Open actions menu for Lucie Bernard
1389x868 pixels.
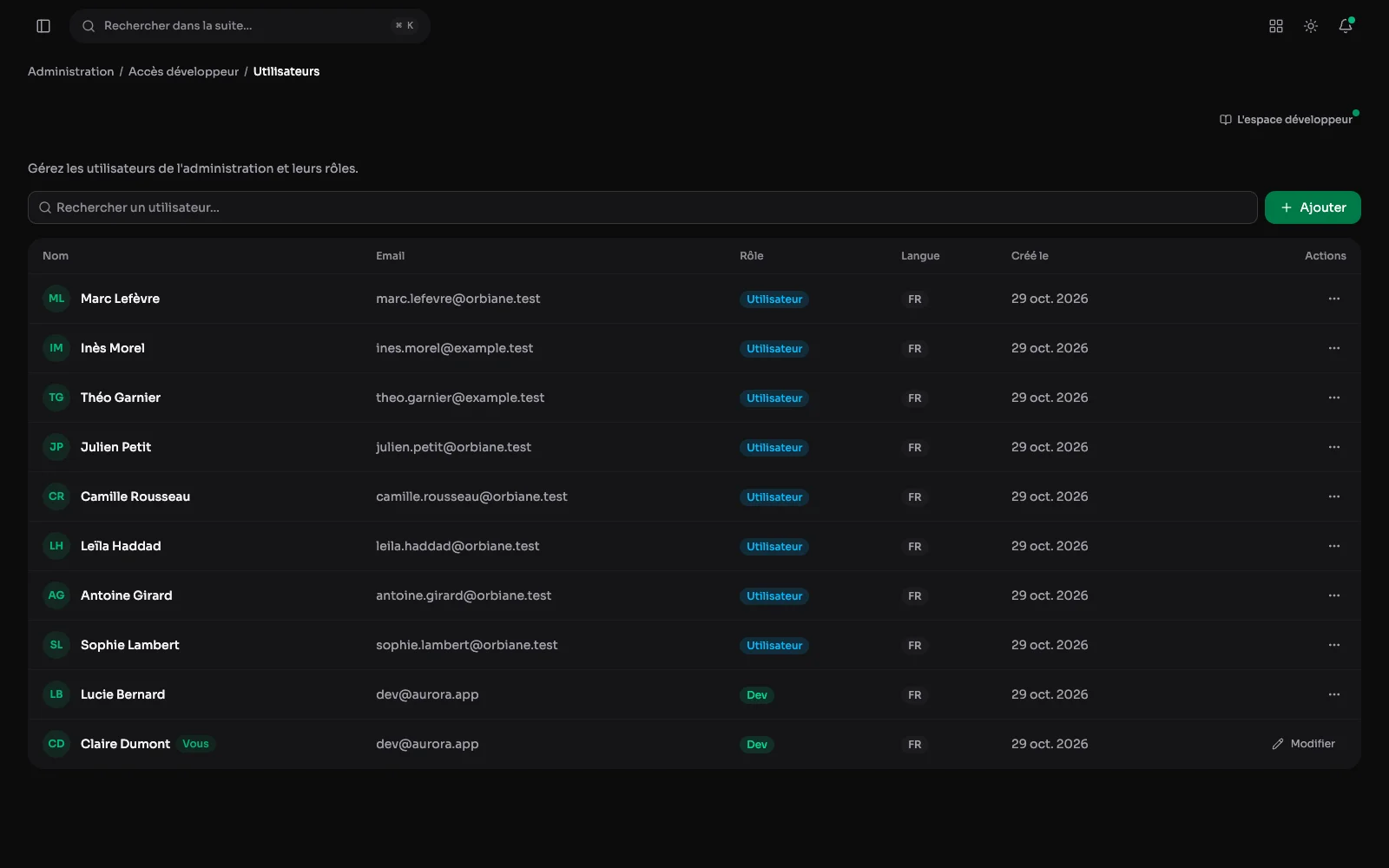click(1334, 694)
